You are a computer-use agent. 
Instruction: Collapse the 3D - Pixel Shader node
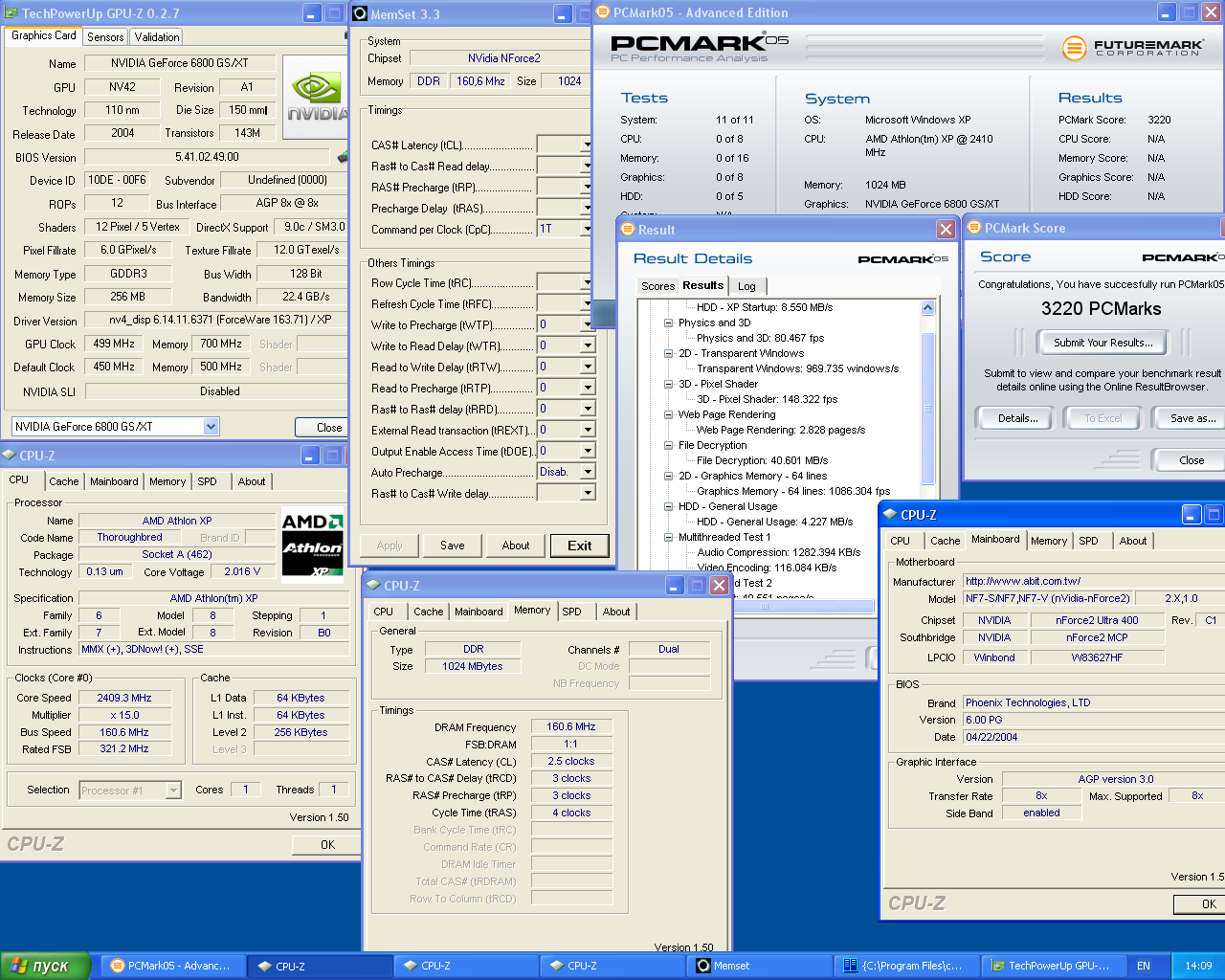click(x=669, y=384)
